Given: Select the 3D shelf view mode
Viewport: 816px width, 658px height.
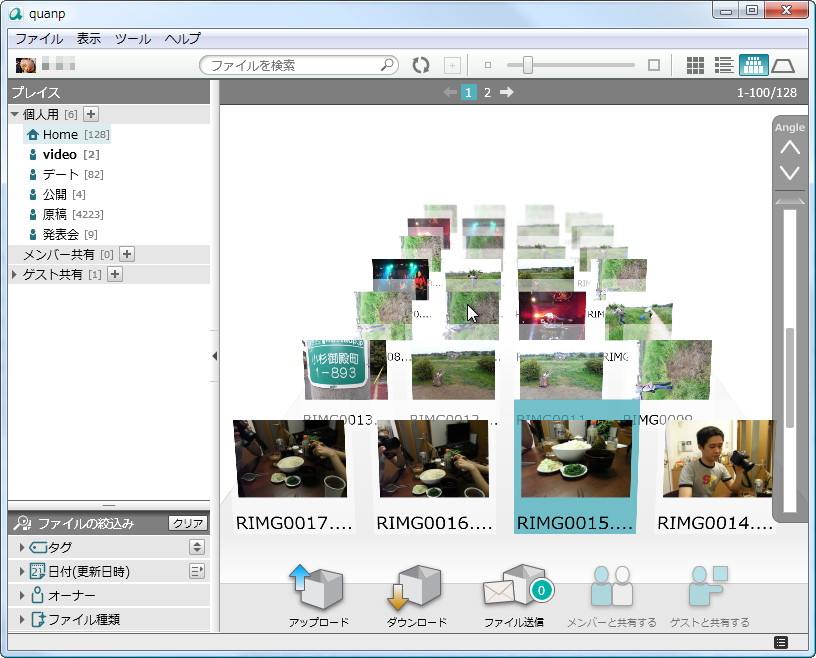Looking at the screenshot, I should pos(753,65).
